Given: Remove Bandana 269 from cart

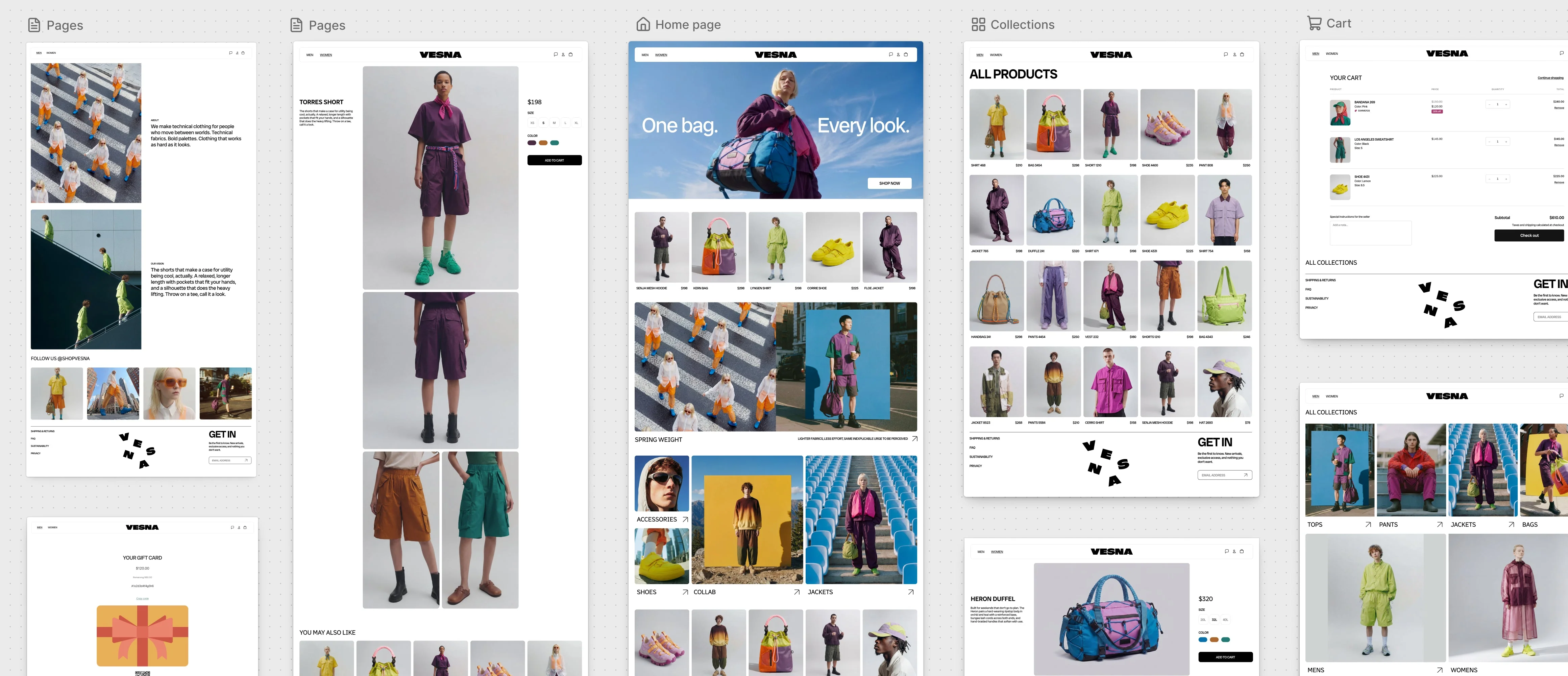Looking at the screenshot, I should [1559, 108].
